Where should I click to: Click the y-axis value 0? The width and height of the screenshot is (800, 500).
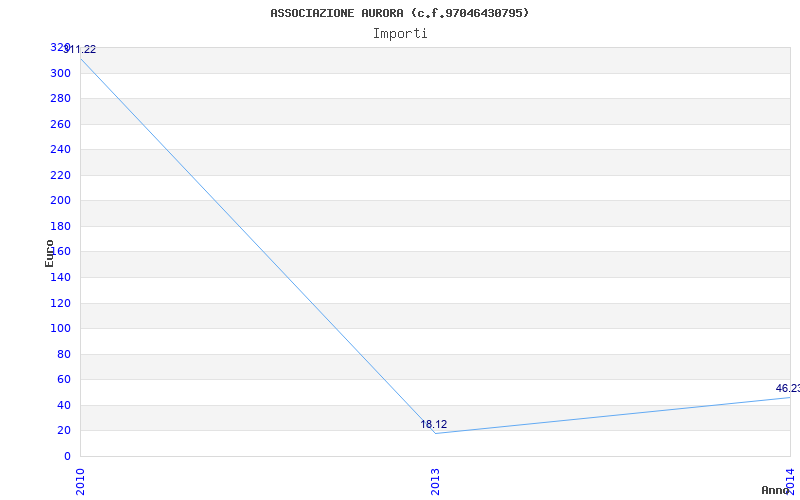coord(67,457)
